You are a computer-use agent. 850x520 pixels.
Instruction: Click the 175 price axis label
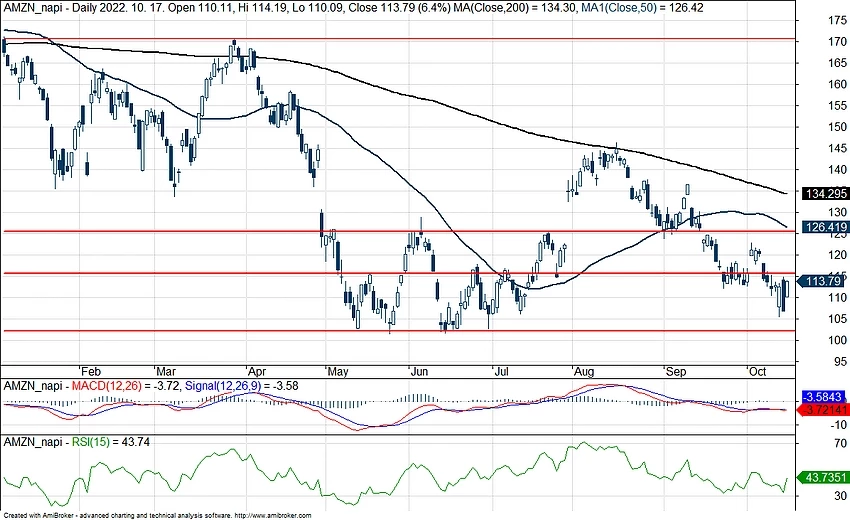(x=838, y=21)
